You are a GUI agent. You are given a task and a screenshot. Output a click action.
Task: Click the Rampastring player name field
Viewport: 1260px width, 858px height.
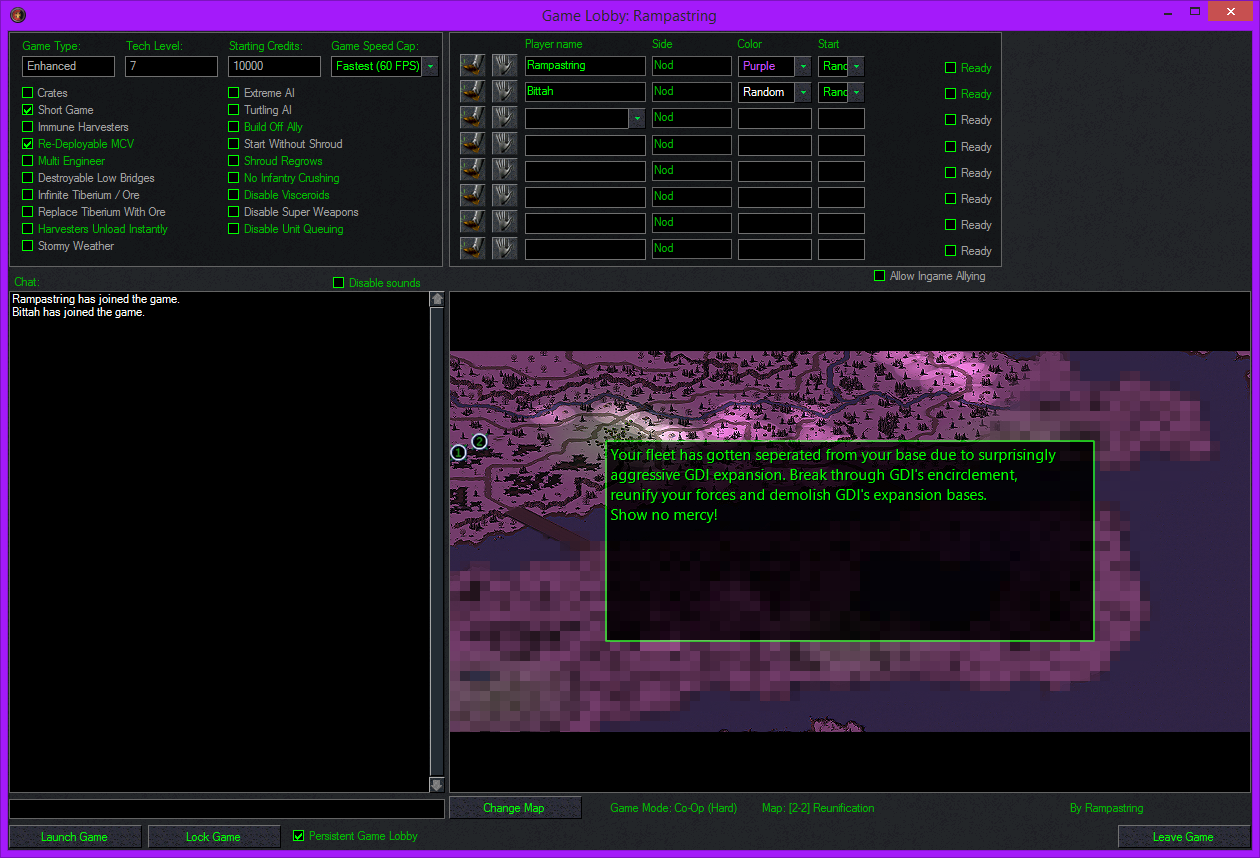[x=585, y=66]
